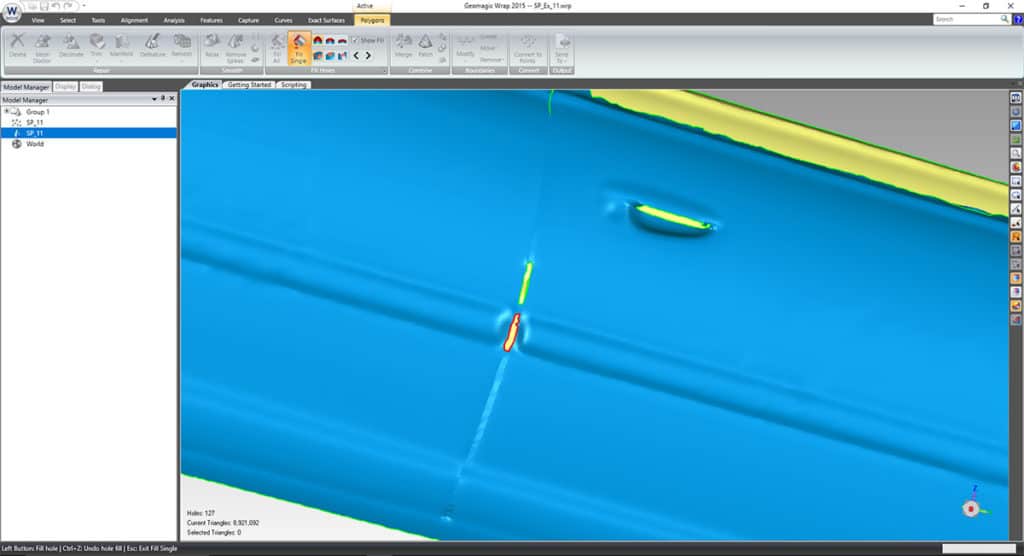This screenshot has width=1024, height=556.
Task: Open the Manifold tool dropdown
Action: pos(121,46)
